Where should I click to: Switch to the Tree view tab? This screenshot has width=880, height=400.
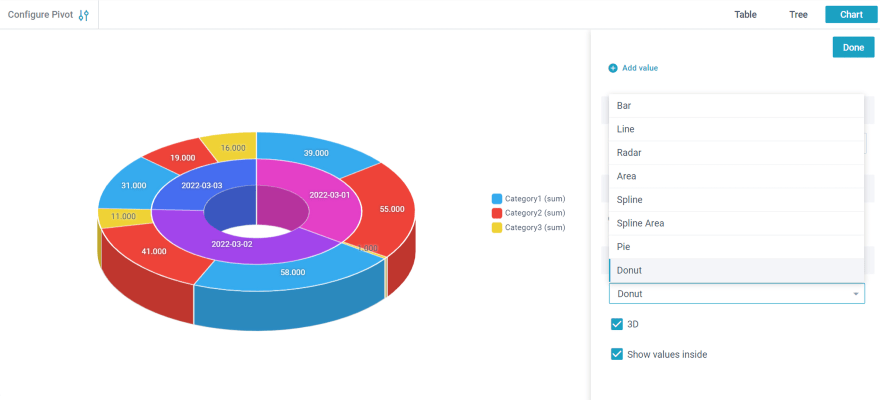coord(798,15)
